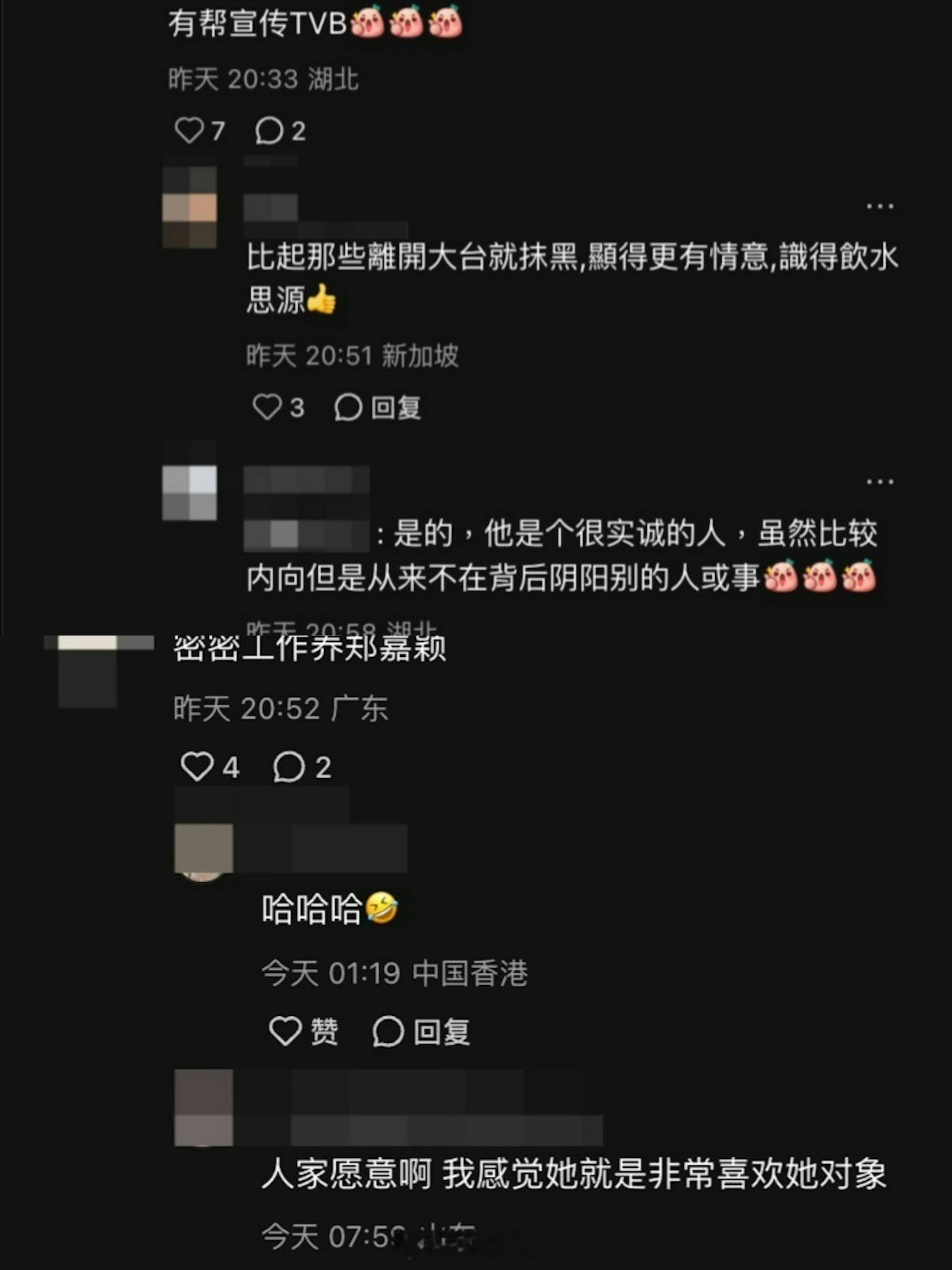Tap blurred username above 哈哈哈 reply

[x=321, y=848]
